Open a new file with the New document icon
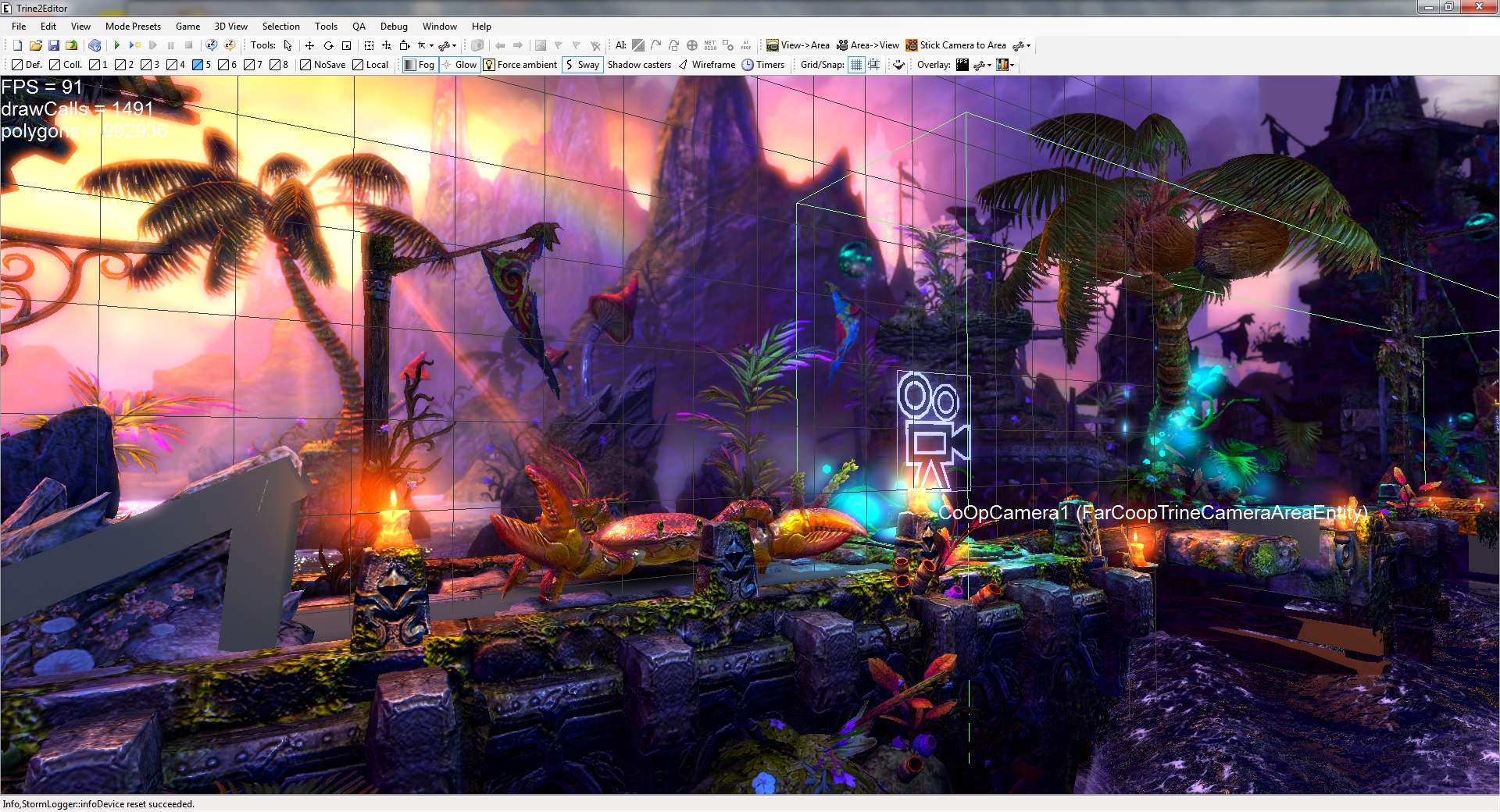The image size is (1500, 812). 16,45
